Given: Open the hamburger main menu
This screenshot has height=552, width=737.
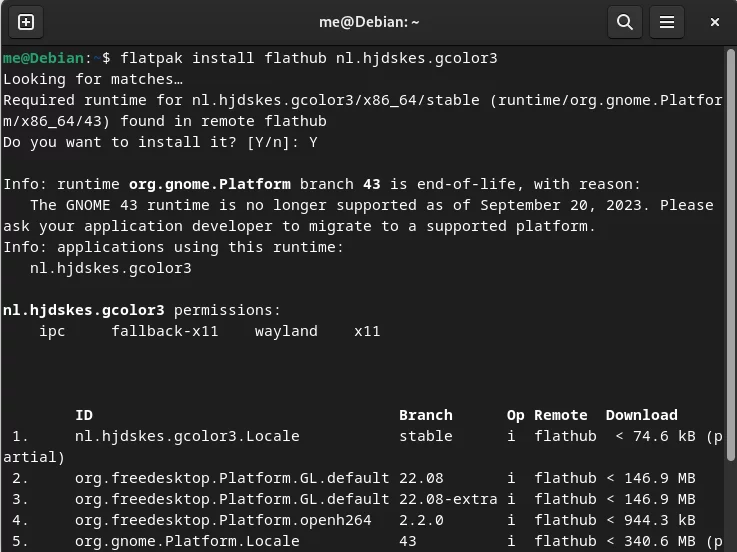Looking at the screenshot, I should [x=666, y=22].
